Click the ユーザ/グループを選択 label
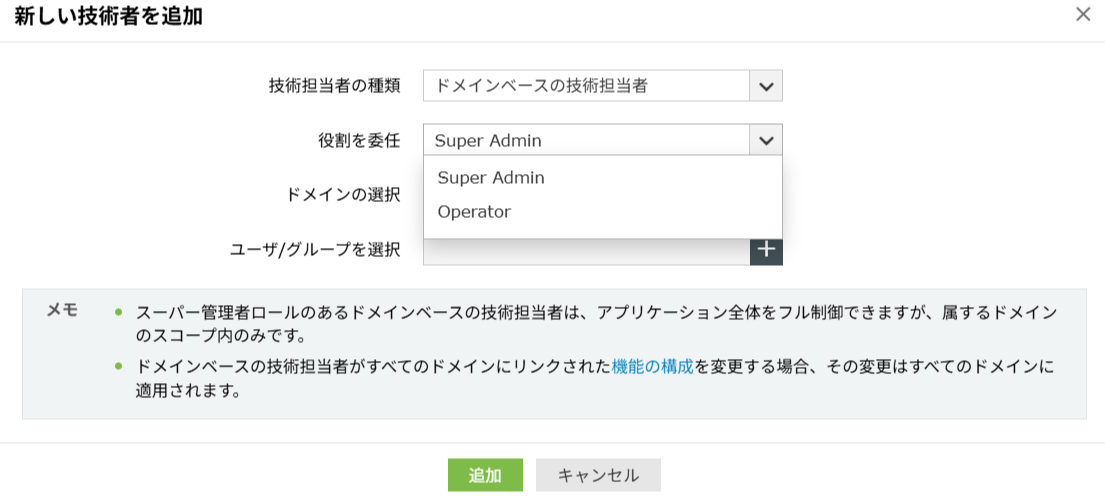Screen dimensions: 1105x502 point(315,250)
